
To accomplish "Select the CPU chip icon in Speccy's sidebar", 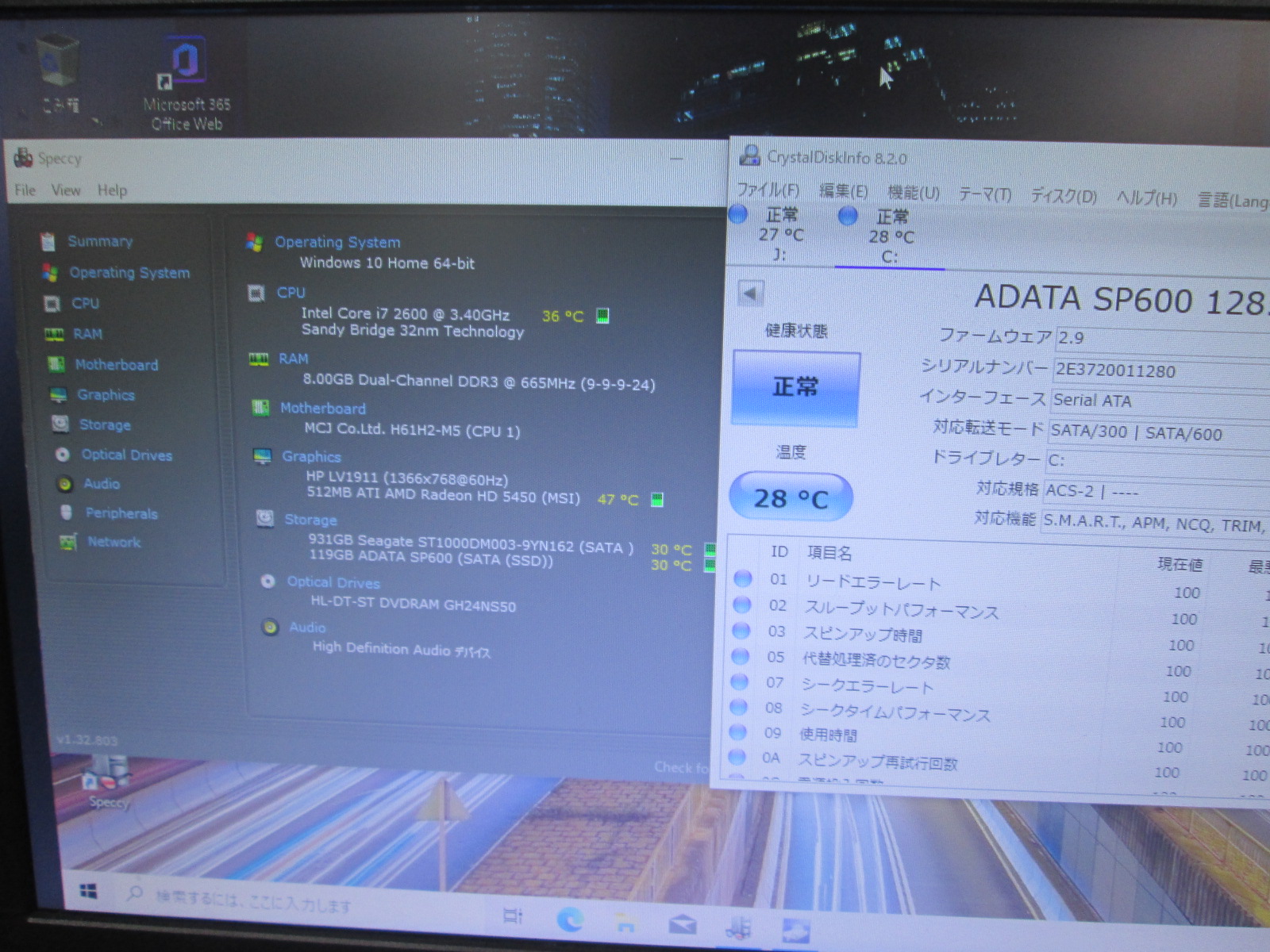I will tap(52, 303).
